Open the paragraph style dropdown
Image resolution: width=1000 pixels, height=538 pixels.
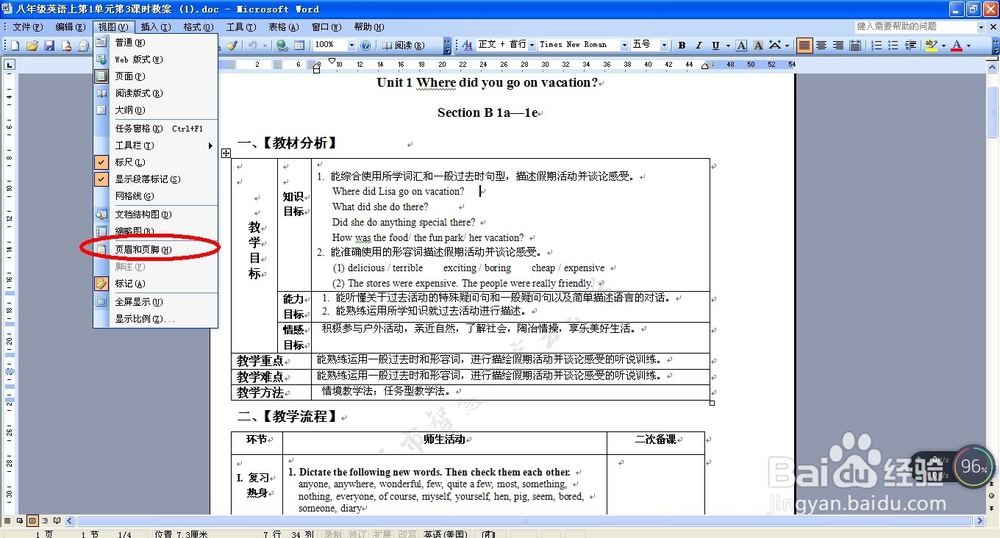(532, 45)
